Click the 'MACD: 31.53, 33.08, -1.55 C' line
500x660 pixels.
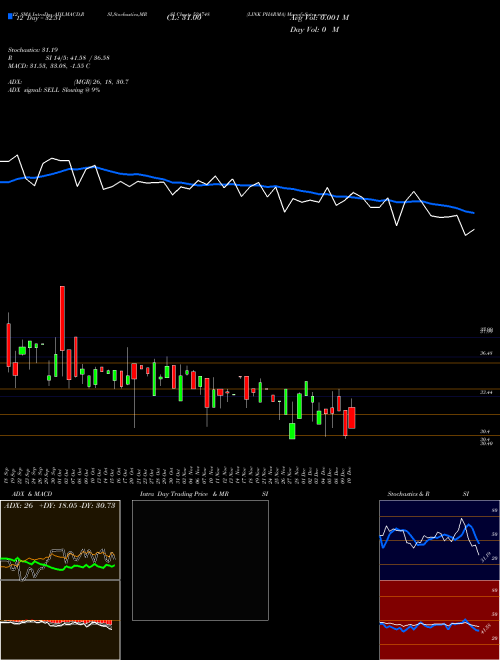[49, 66]
